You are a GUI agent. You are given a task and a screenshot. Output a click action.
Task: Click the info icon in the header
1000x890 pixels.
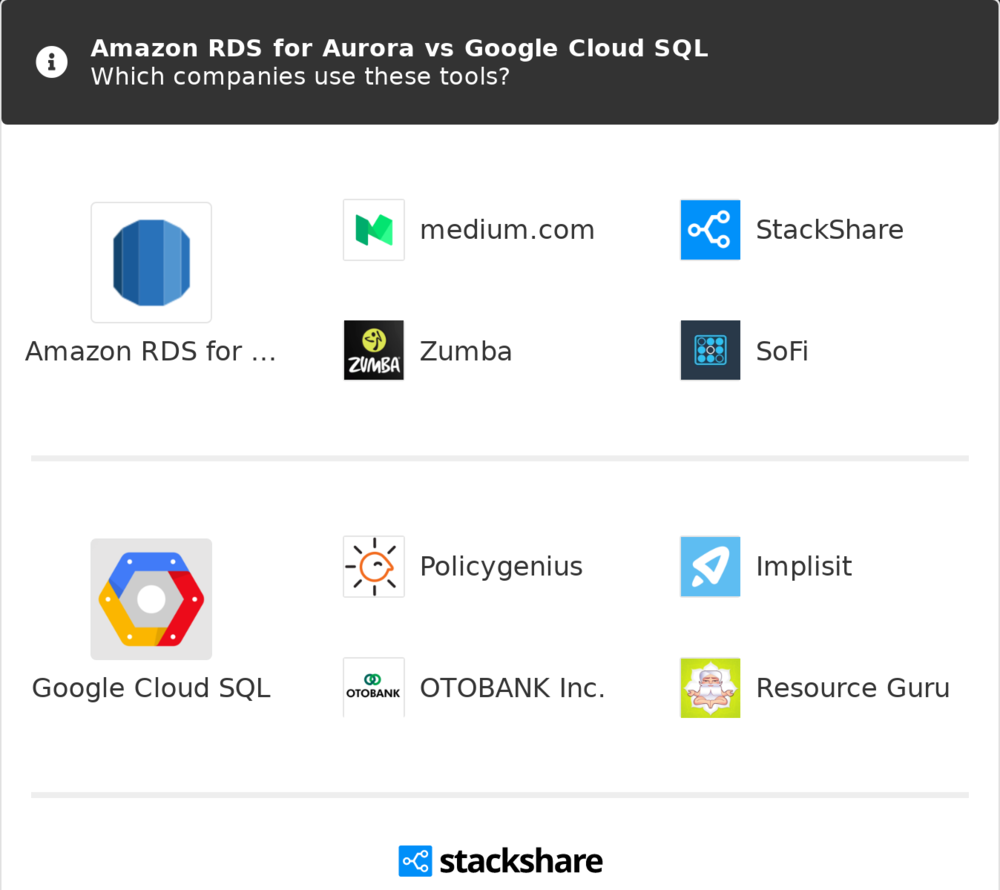tap(52, 62)
